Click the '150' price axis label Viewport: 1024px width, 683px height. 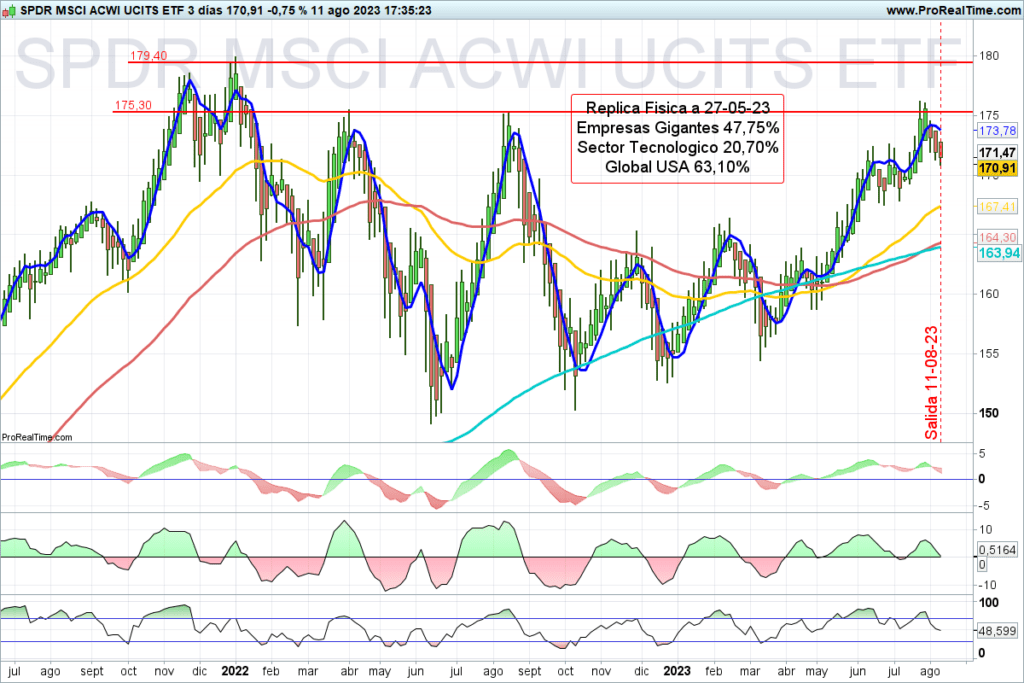(x=989, y=413)
